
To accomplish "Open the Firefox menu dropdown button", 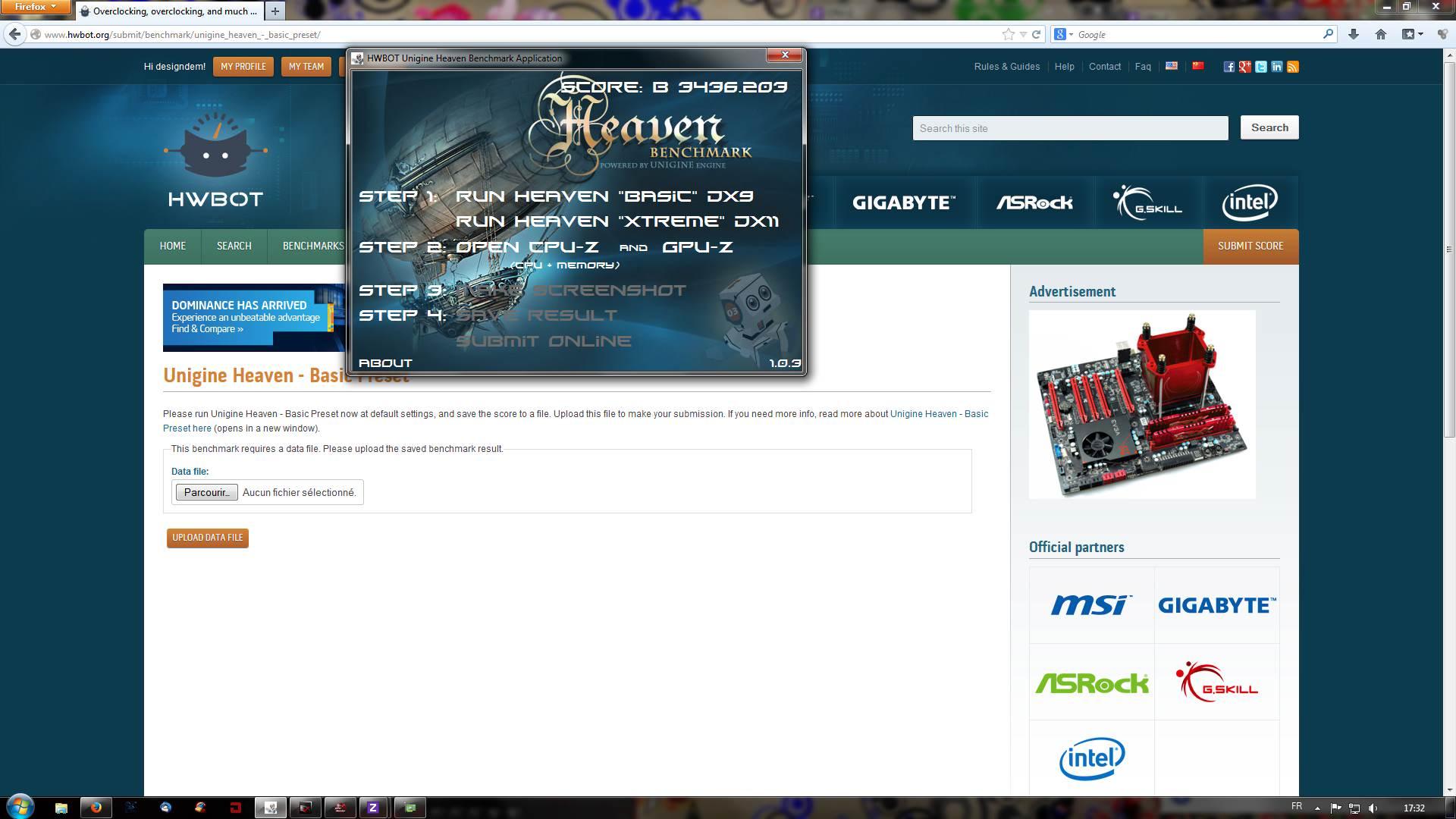I will pos(35,7).
